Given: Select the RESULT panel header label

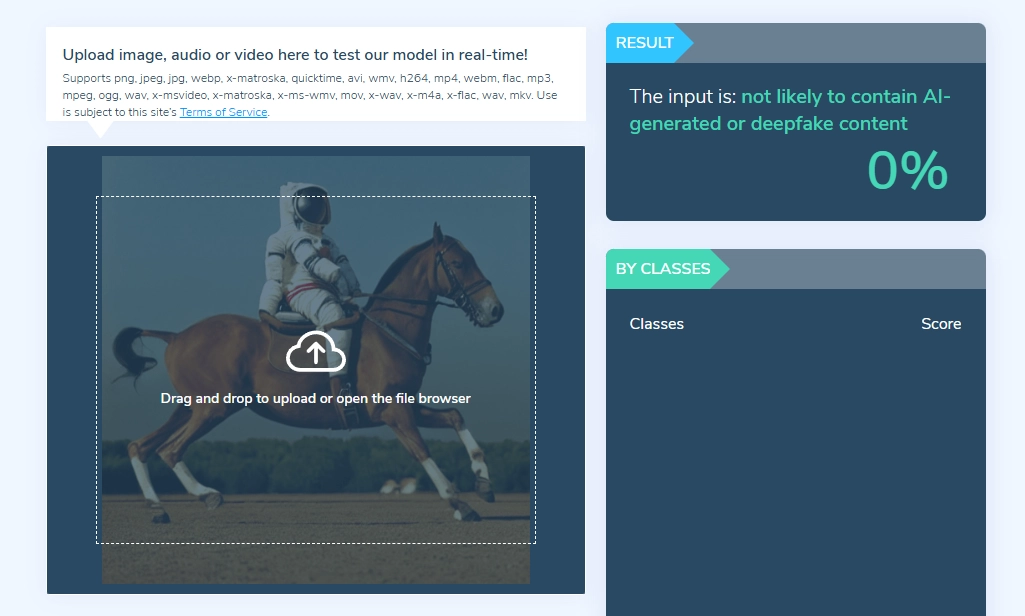Looking at the screenshot, I should click(x=644, y=43).
